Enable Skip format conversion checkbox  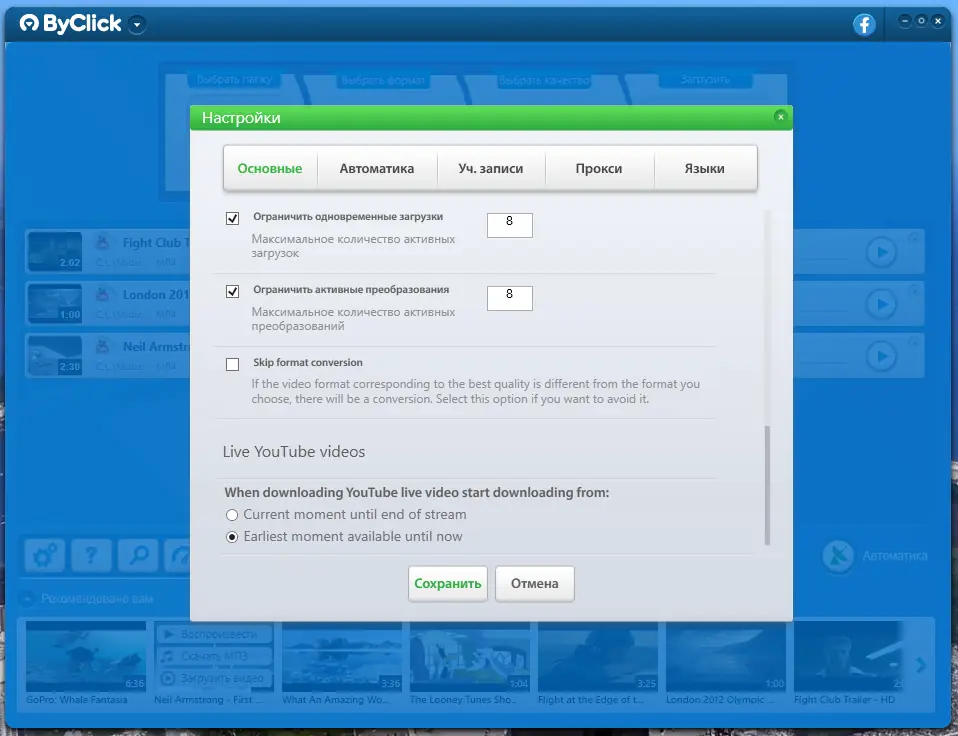click(x=232, y=365)
